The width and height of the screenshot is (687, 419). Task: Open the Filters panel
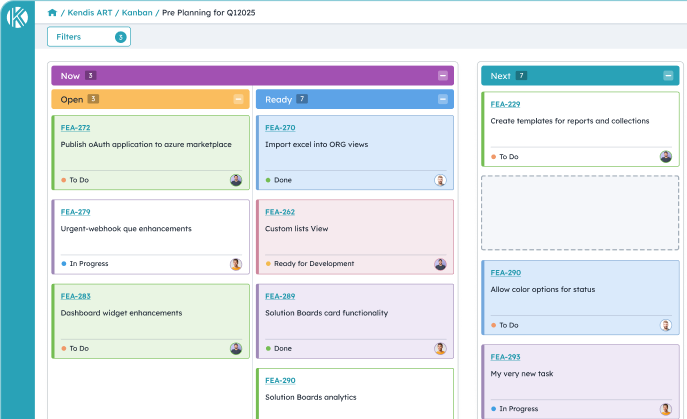point(88,37)
